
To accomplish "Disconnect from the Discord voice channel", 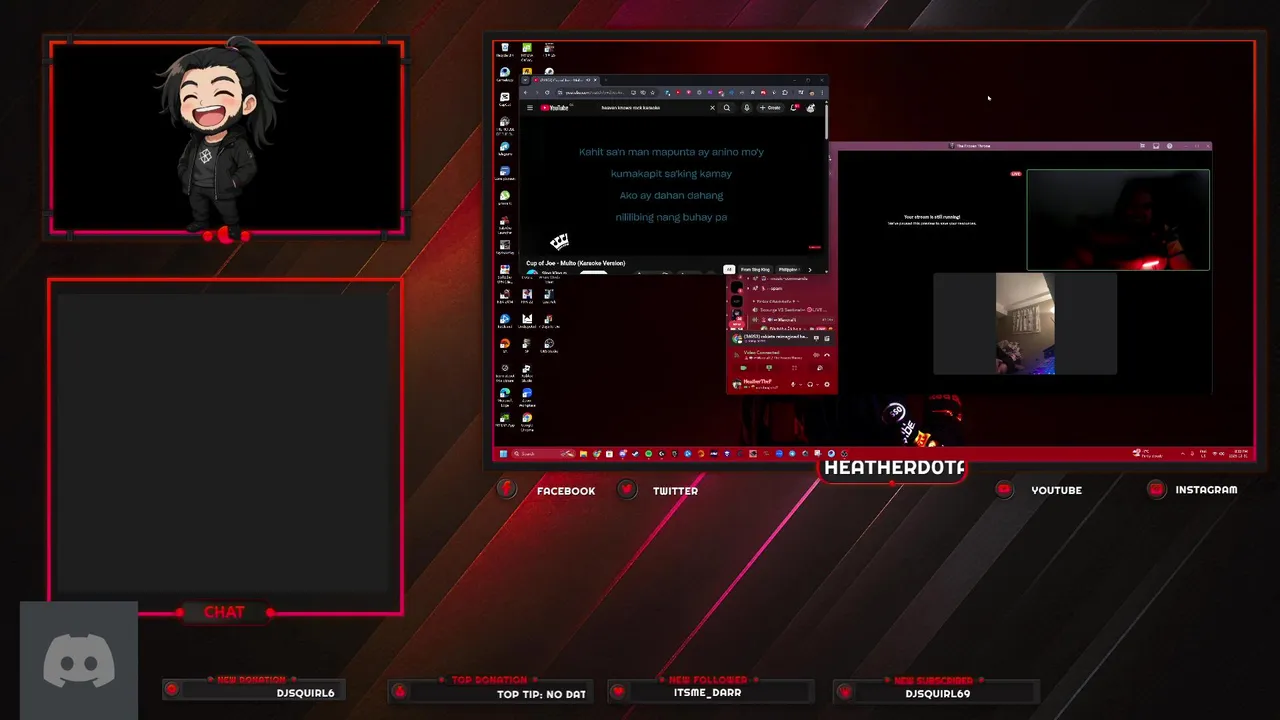I will click(x=827, y=355).
